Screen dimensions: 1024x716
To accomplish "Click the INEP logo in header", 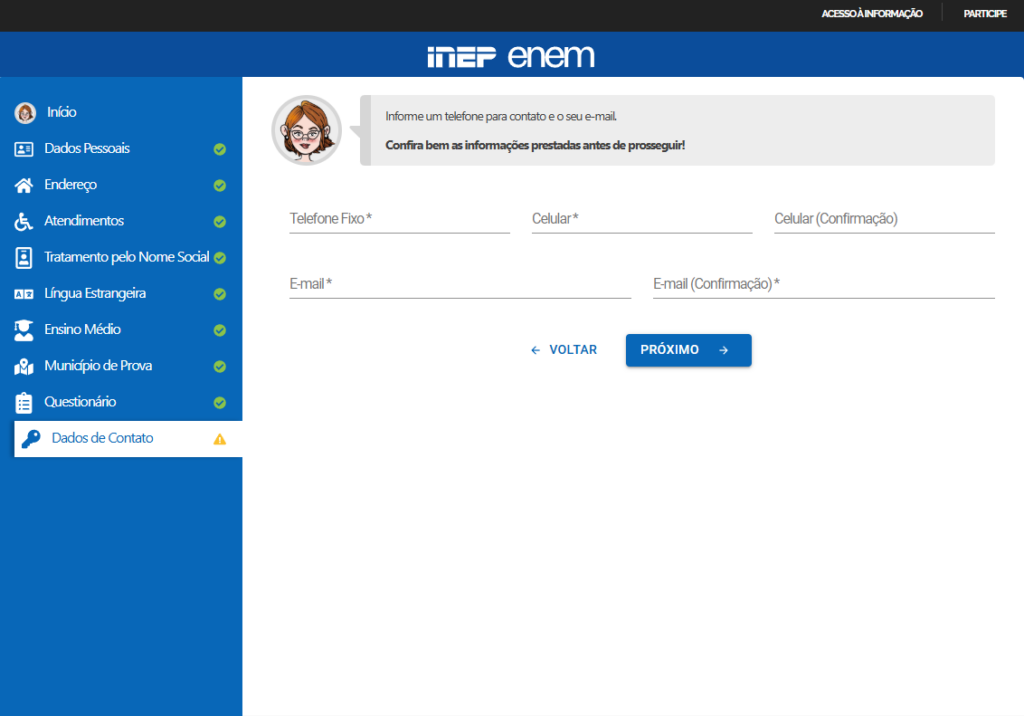I will (462, 57).
